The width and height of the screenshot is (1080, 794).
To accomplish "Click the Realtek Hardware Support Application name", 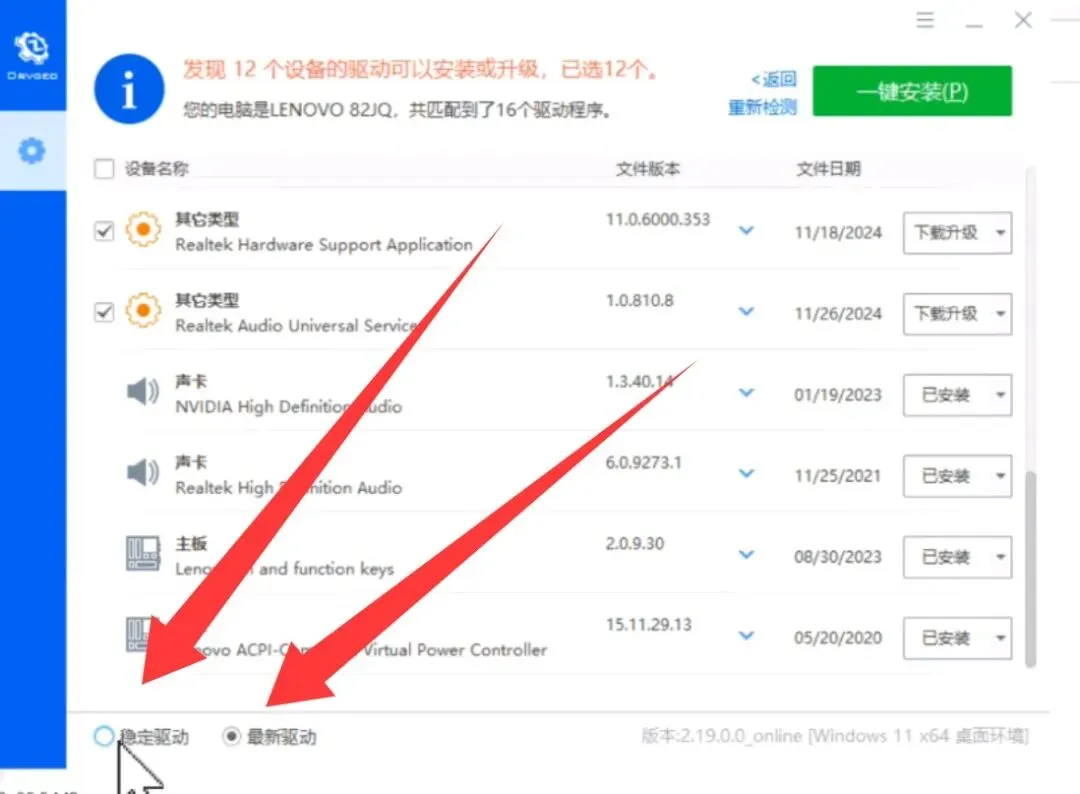I will (x=324, y=245).
